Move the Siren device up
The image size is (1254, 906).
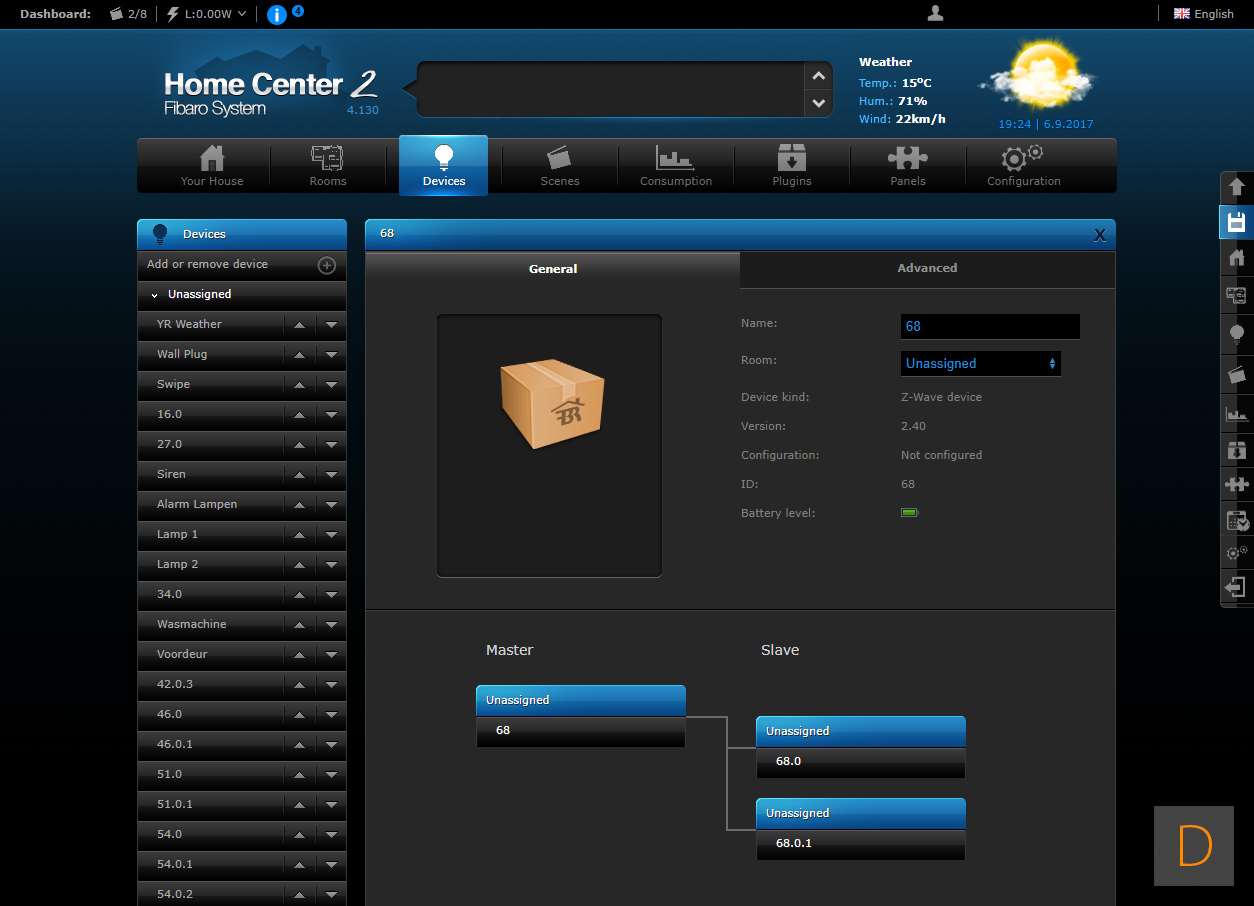(x=299, y=475)
